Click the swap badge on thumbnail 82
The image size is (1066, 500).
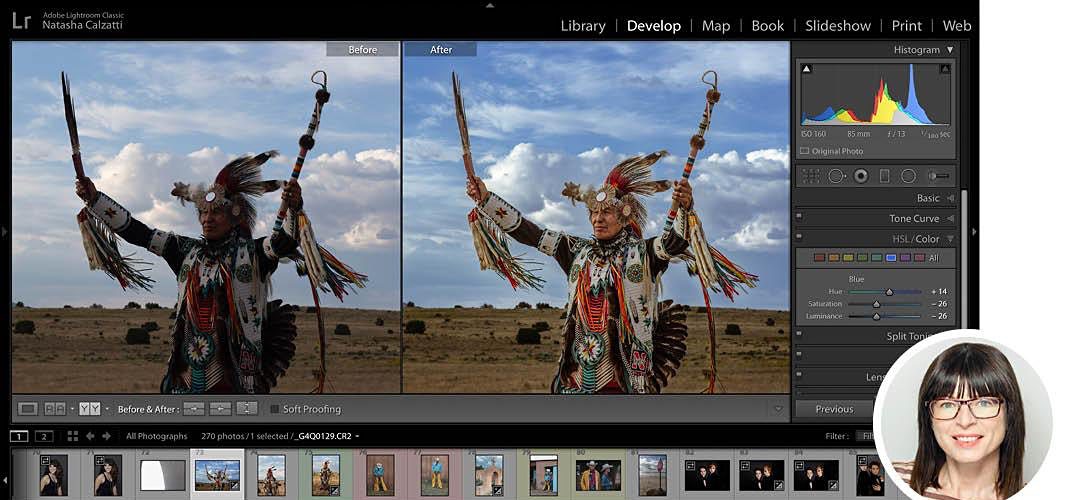click(x=691, y=465)
